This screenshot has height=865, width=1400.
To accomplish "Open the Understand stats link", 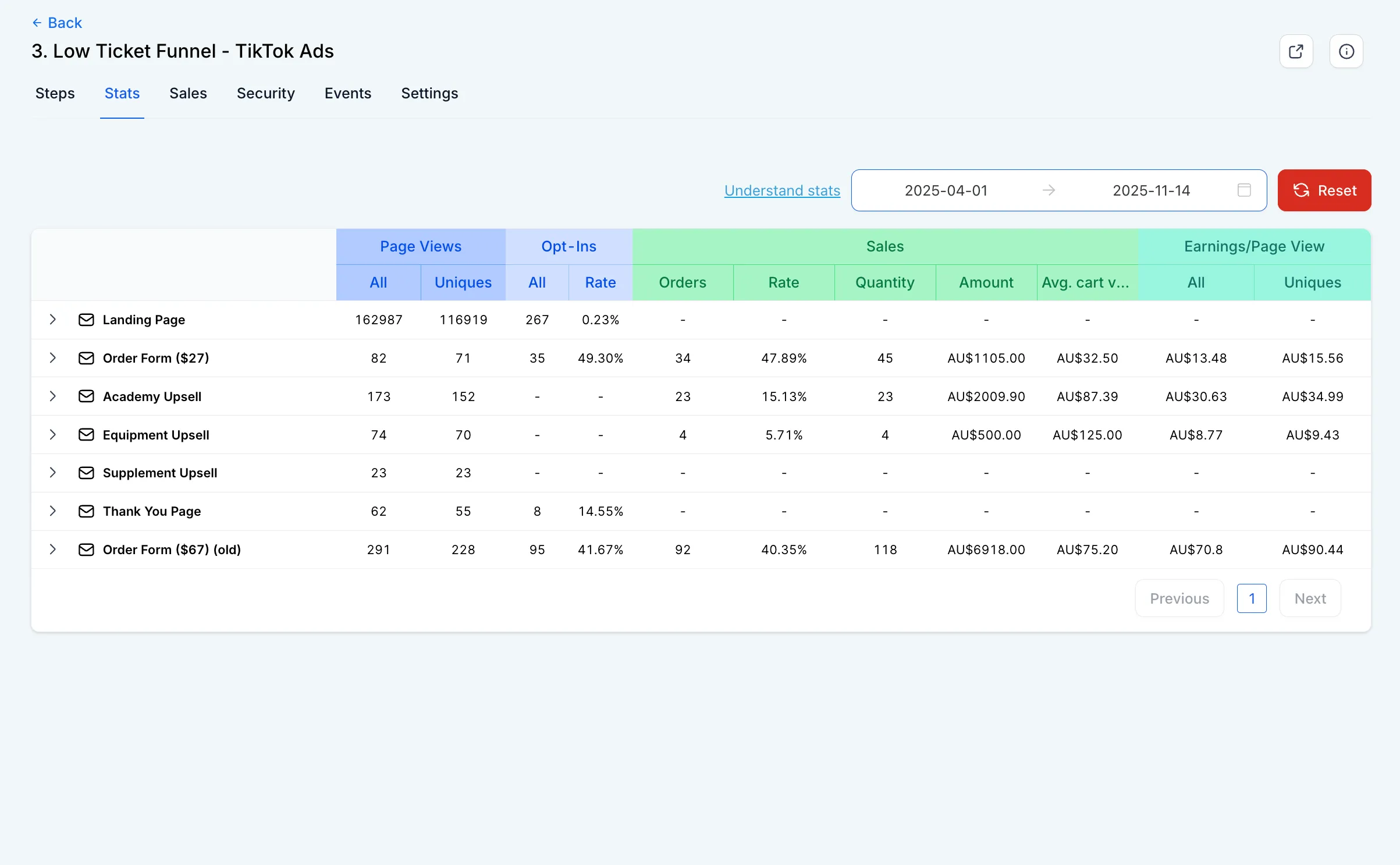I will (x=782, y=190).
